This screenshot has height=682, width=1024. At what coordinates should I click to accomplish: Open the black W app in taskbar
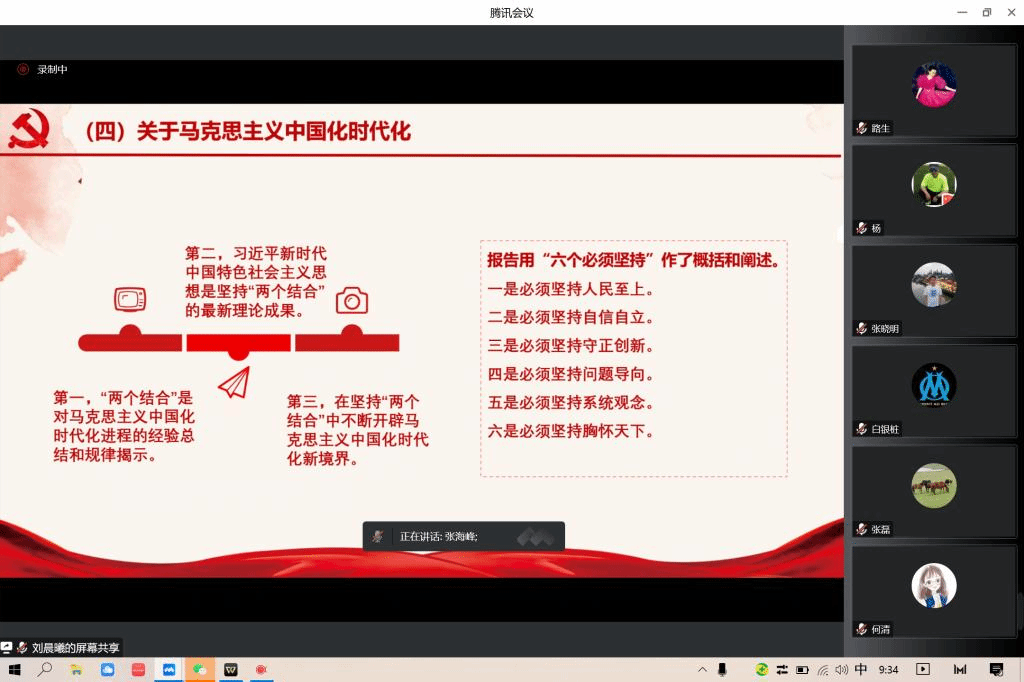(230, 670)
